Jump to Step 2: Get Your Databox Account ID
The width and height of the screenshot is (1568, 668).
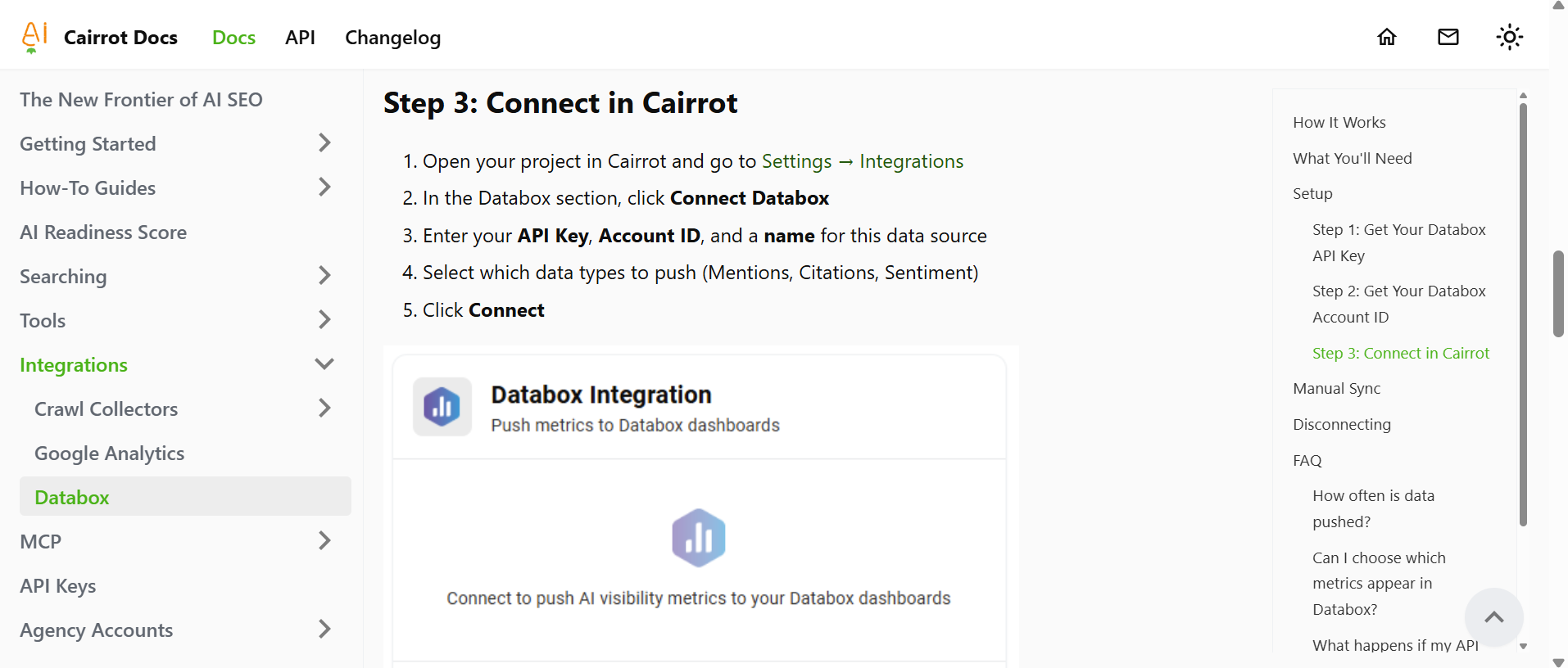1399,305
